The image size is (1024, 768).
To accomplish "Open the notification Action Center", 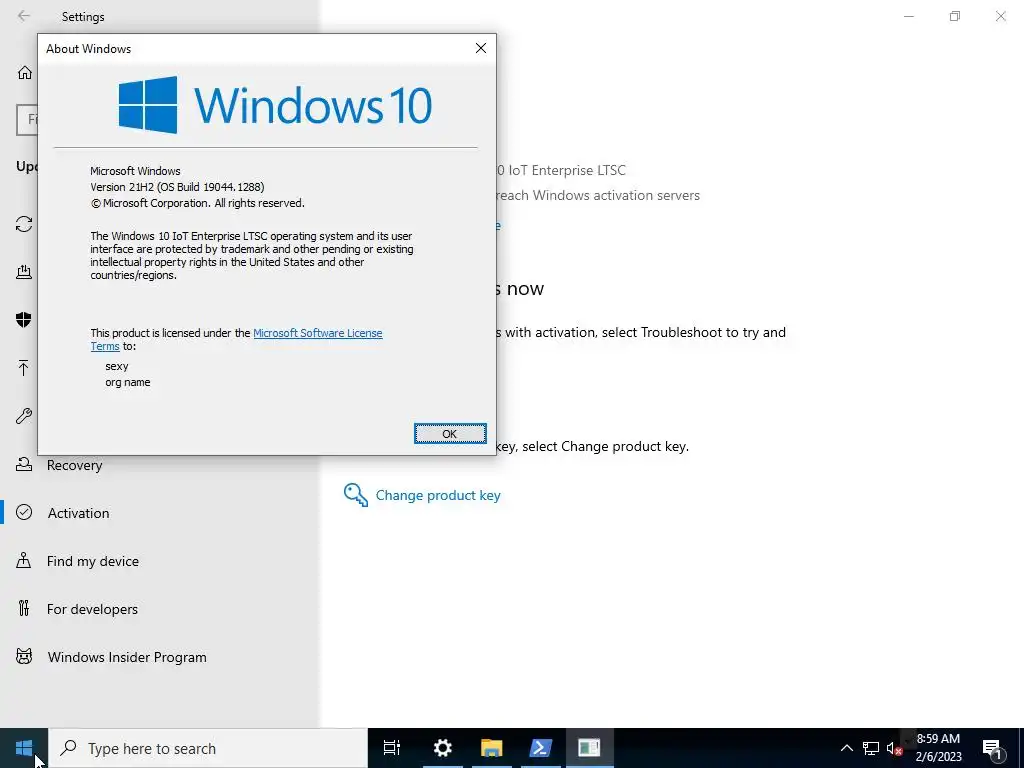I will pos(993,748).
